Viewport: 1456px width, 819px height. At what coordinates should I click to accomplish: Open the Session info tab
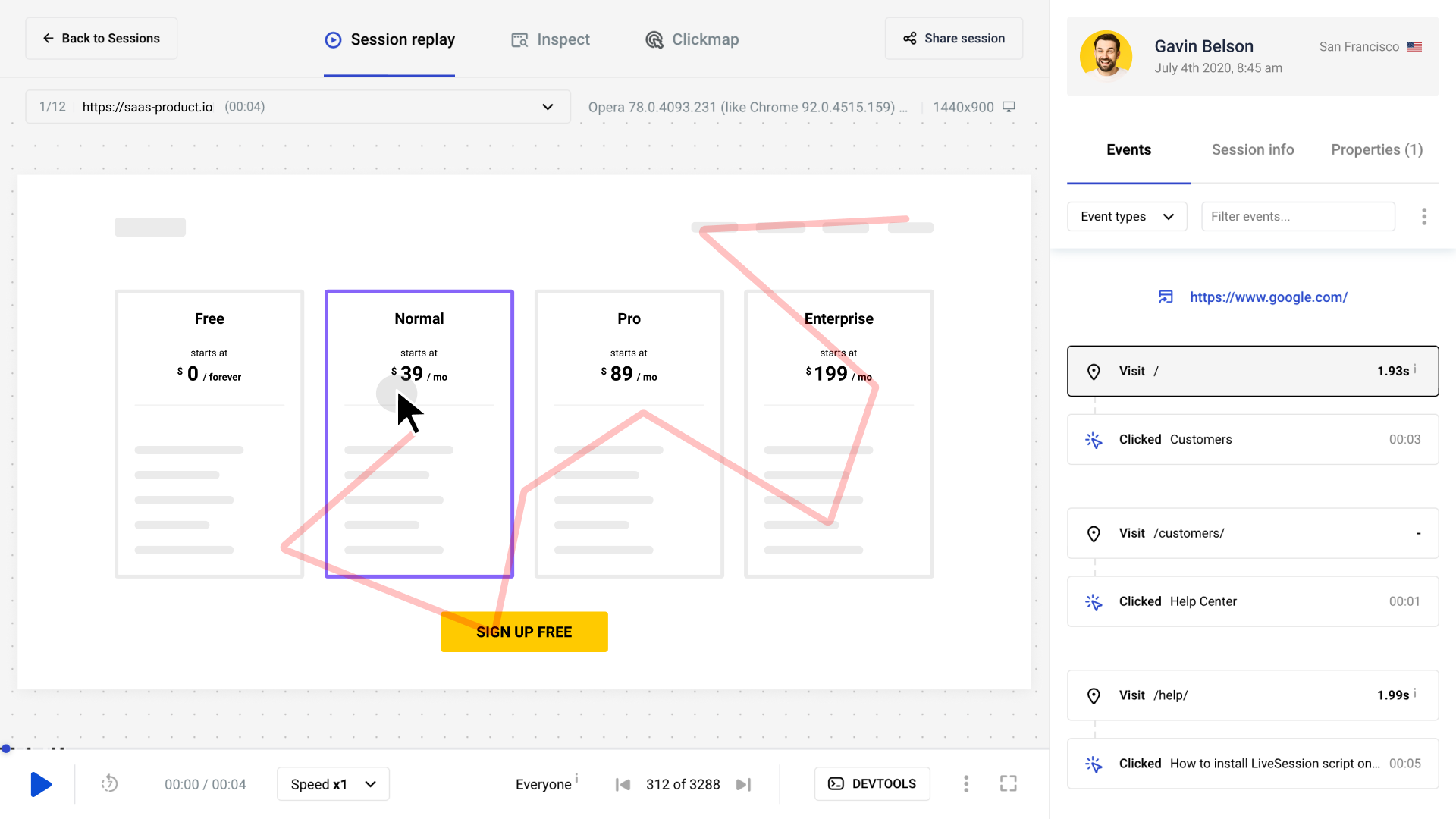1252,149
